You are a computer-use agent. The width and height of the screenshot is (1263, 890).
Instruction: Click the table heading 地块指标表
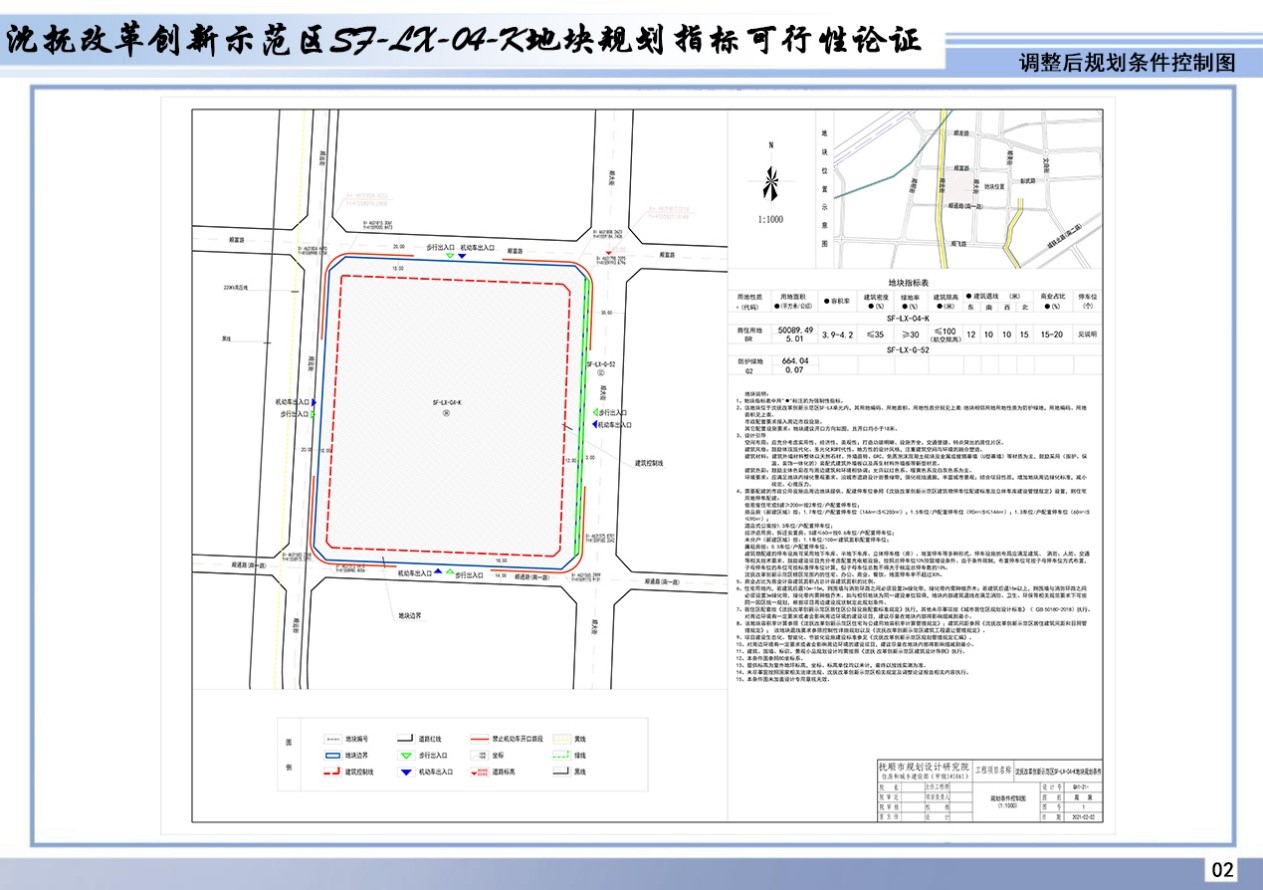tap(908, 284)
